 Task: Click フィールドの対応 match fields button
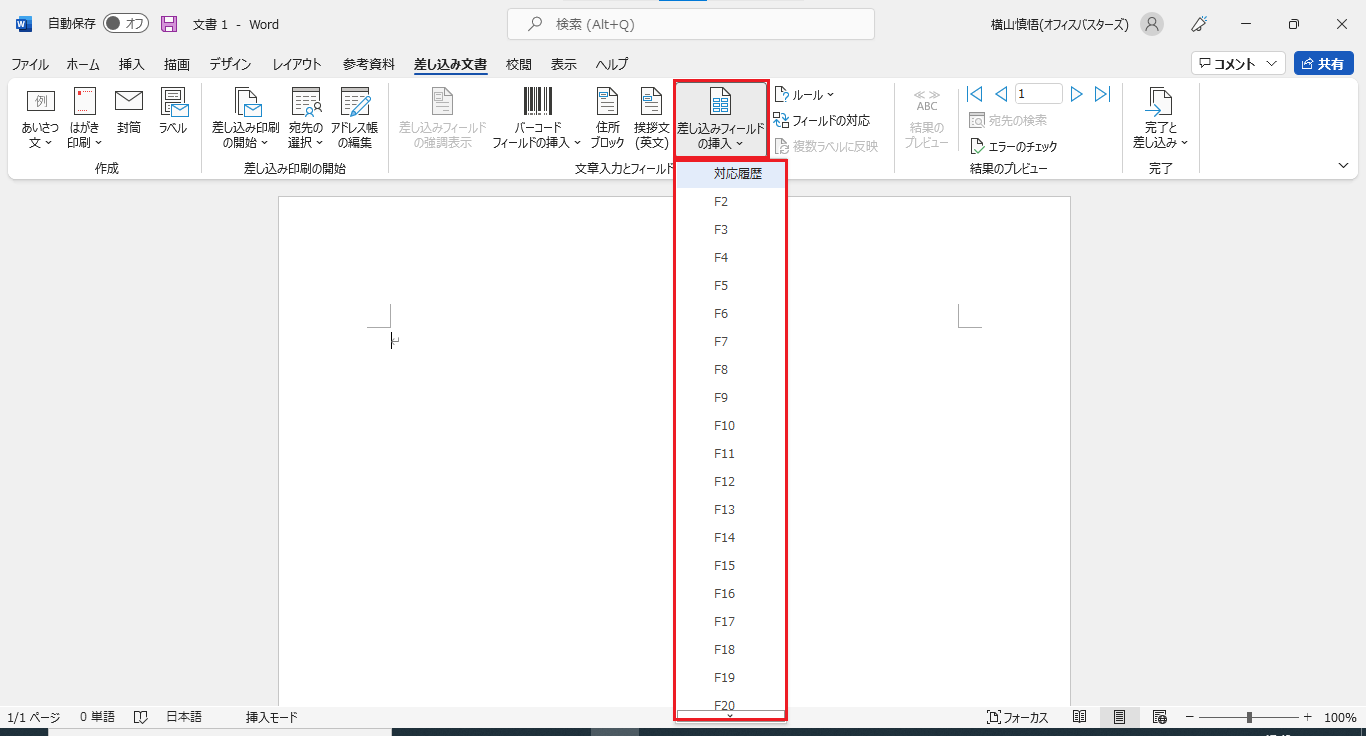pos(822,121)
